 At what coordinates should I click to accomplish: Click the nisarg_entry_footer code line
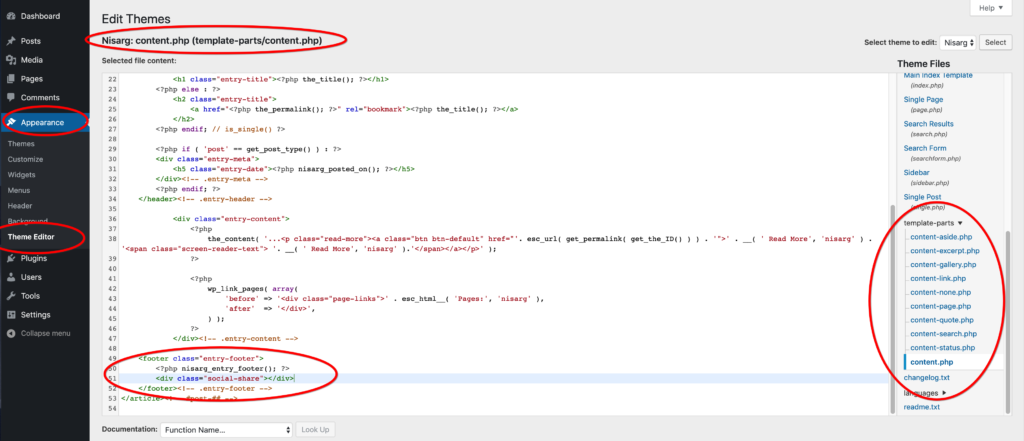coord(222,368)
